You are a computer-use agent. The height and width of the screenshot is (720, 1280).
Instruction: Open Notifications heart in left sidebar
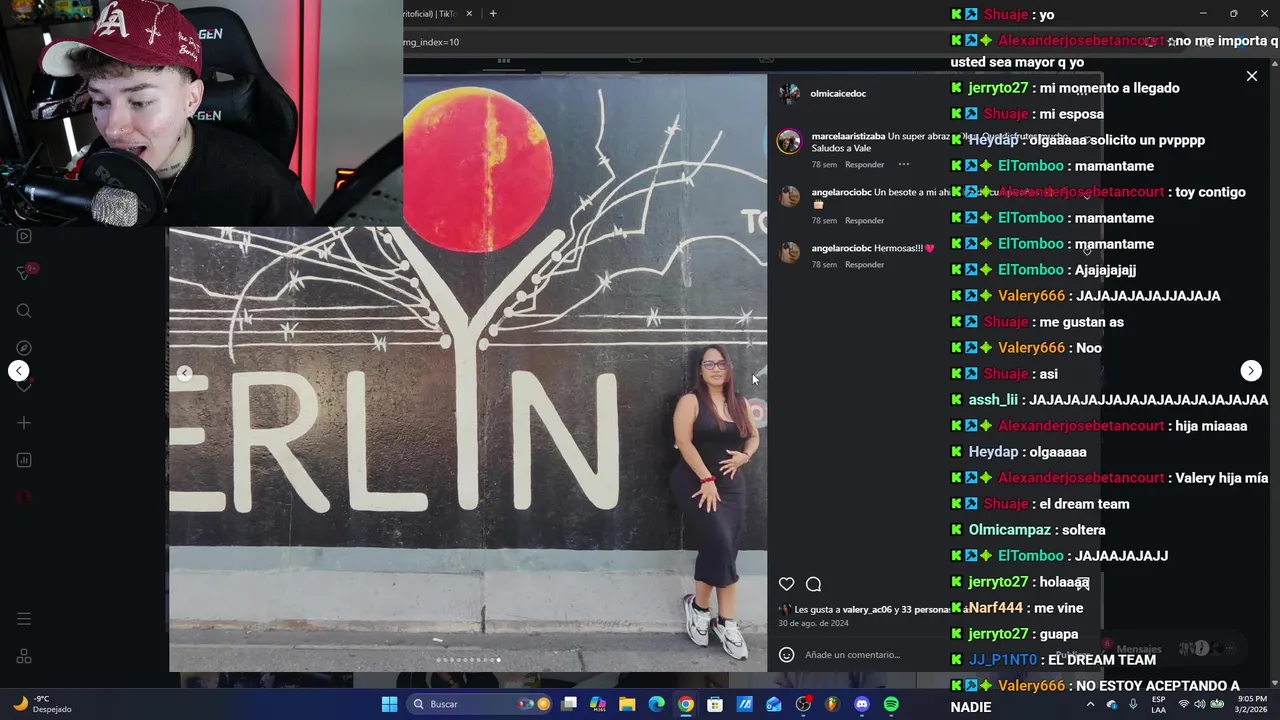[24, 386]
